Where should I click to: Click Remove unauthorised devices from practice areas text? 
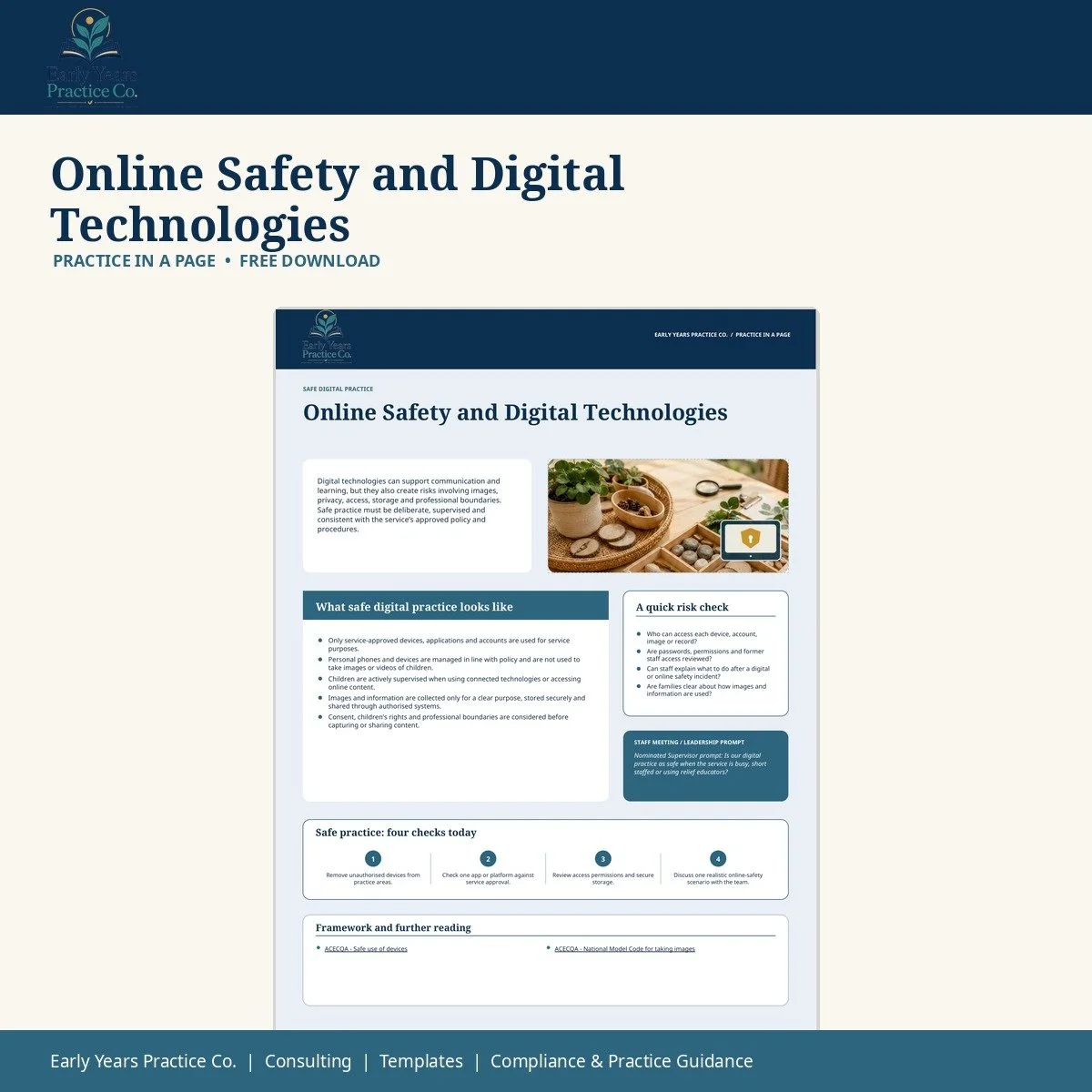[x=373, y=879]
